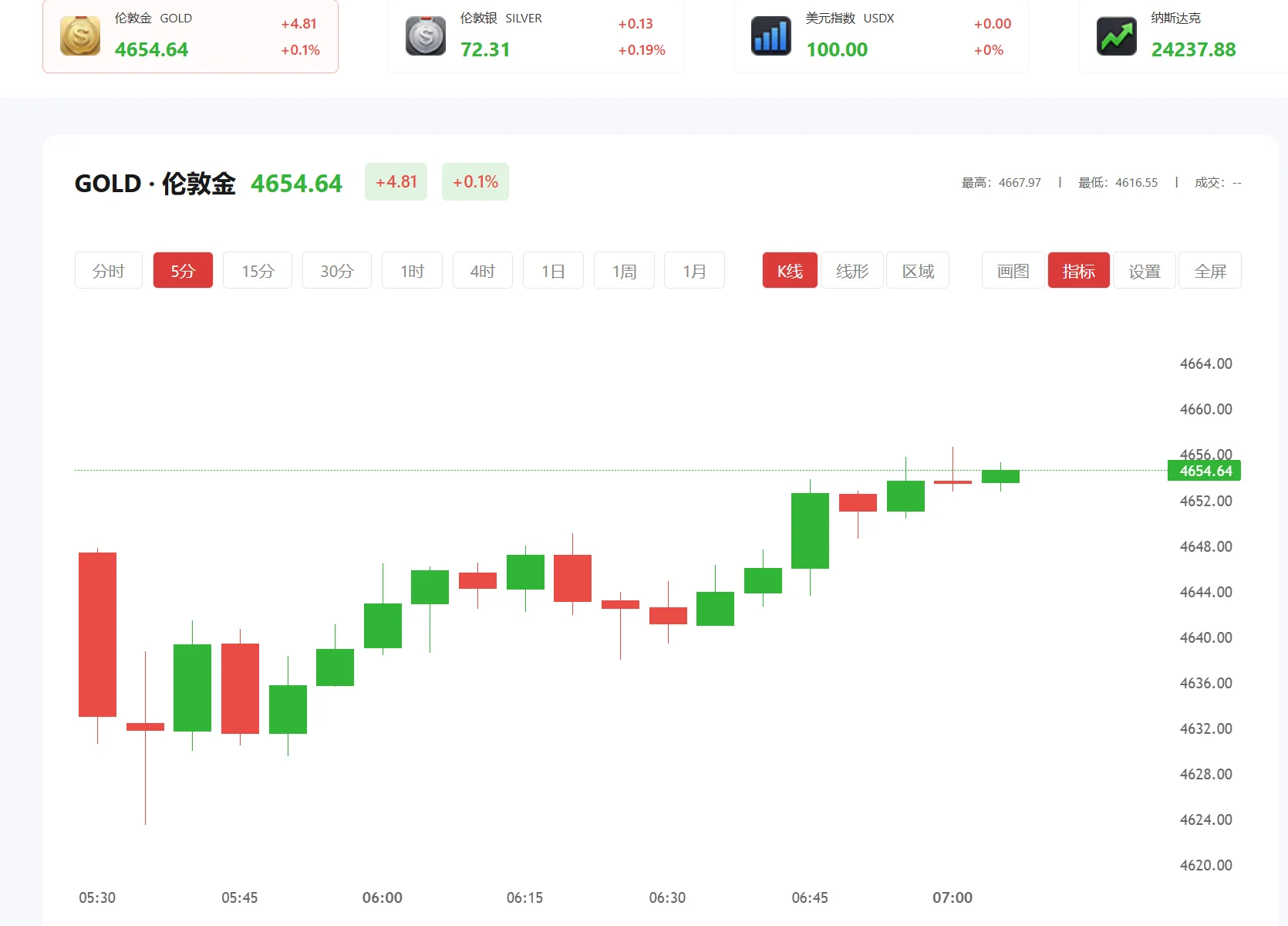Image resolution: width=1288 pixels, height=926 pixels.
Task: Choose the 30分 chart interval
Action: (x=337, y=271)
